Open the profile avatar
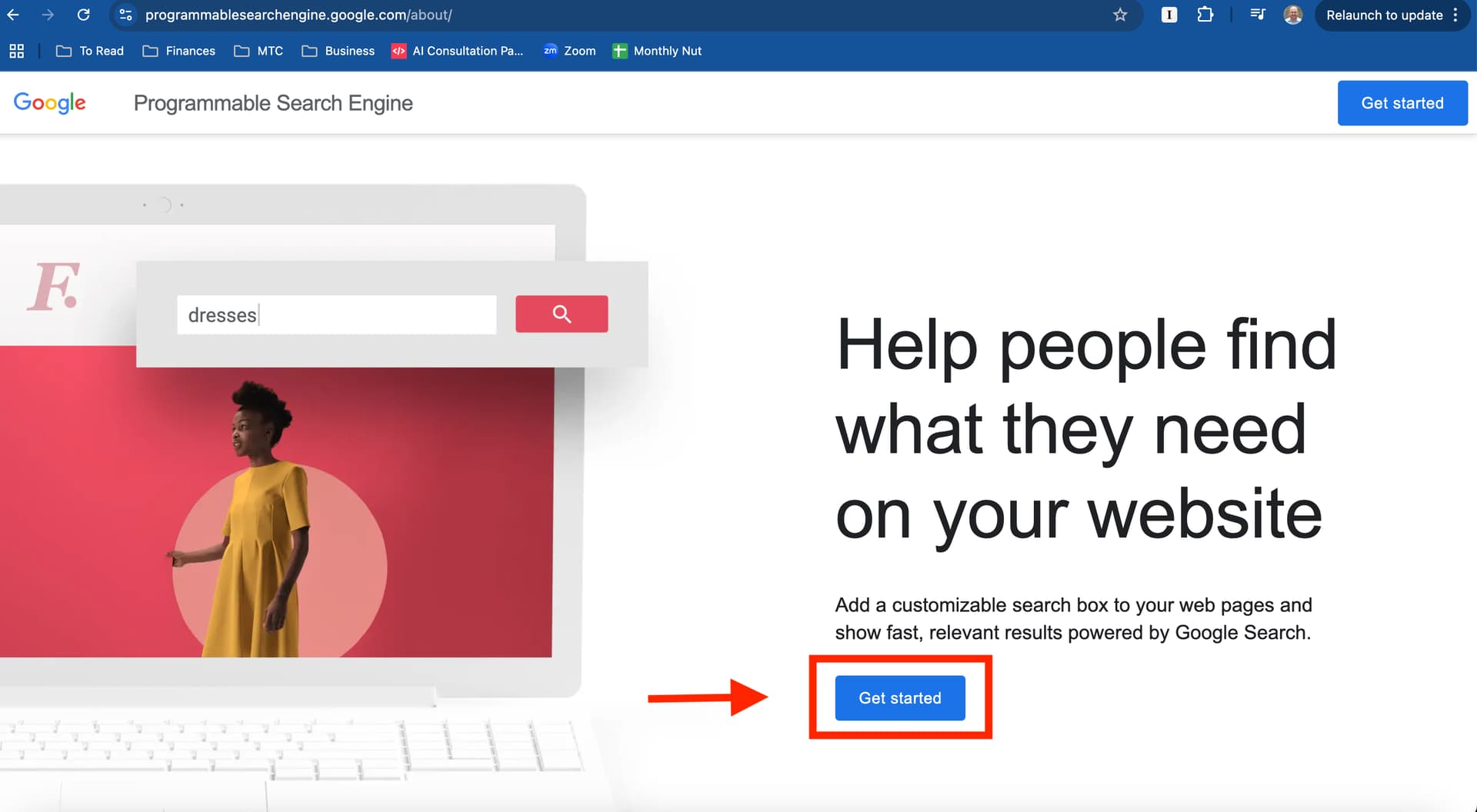The image size is (1477, 812). [x=1293, y=15]
